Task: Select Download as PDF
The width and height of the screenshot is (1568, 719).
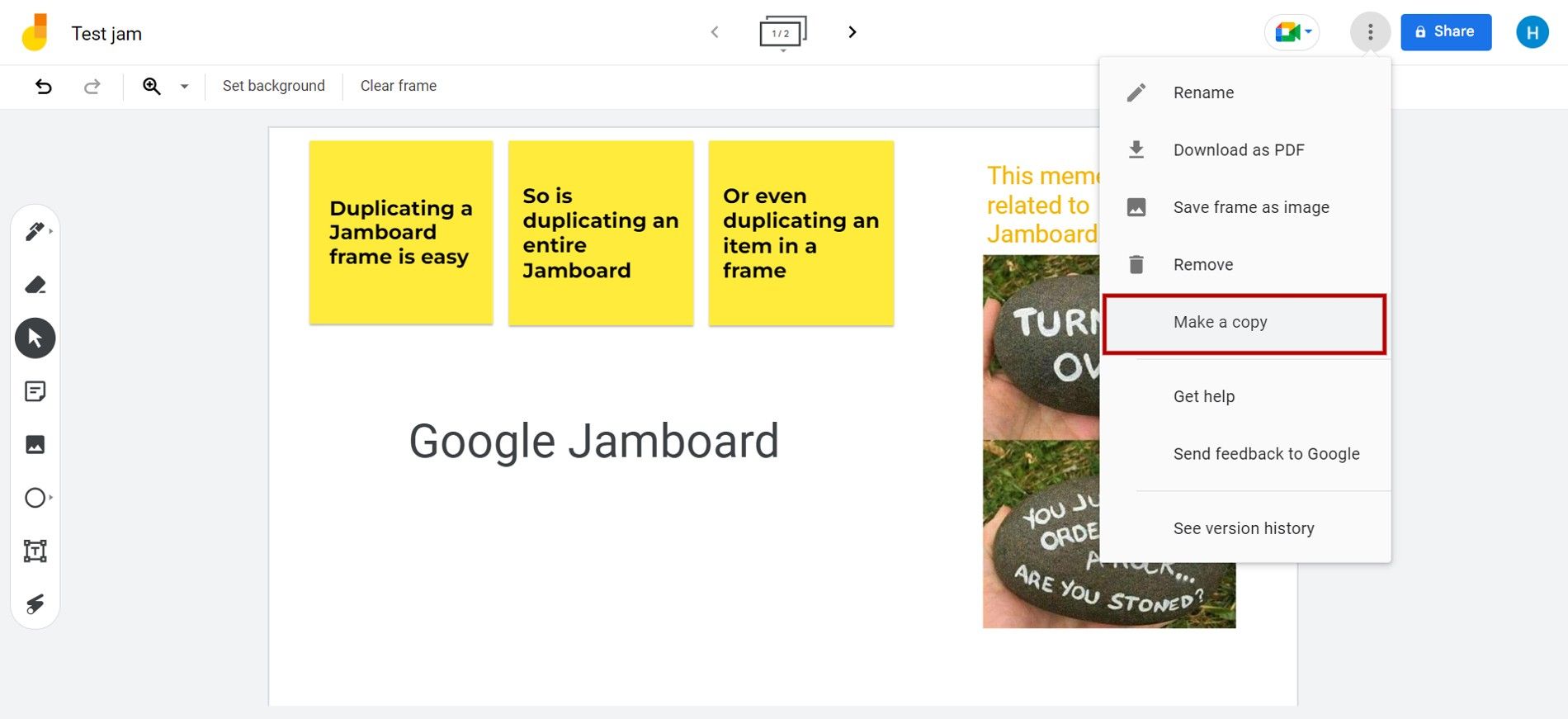Action: pos(1245,150)
